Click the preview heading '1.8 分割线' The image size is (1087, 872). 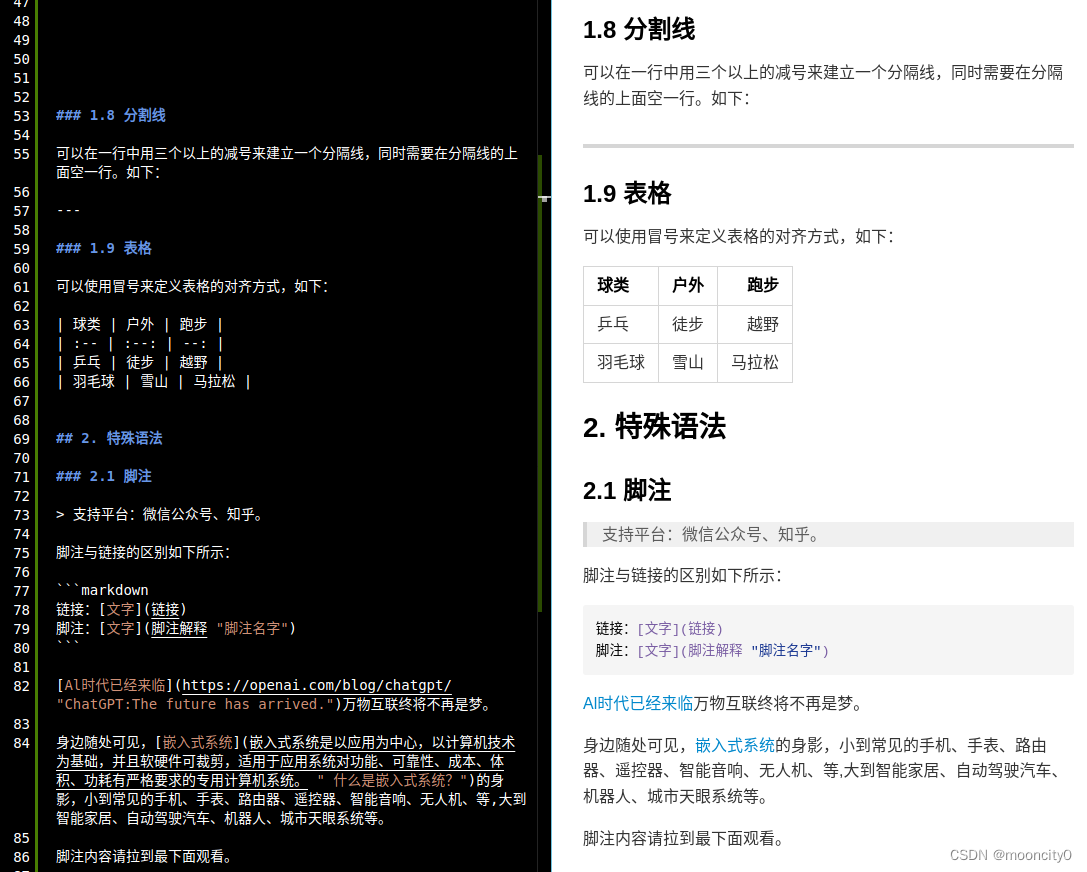[x=638, y=30]
